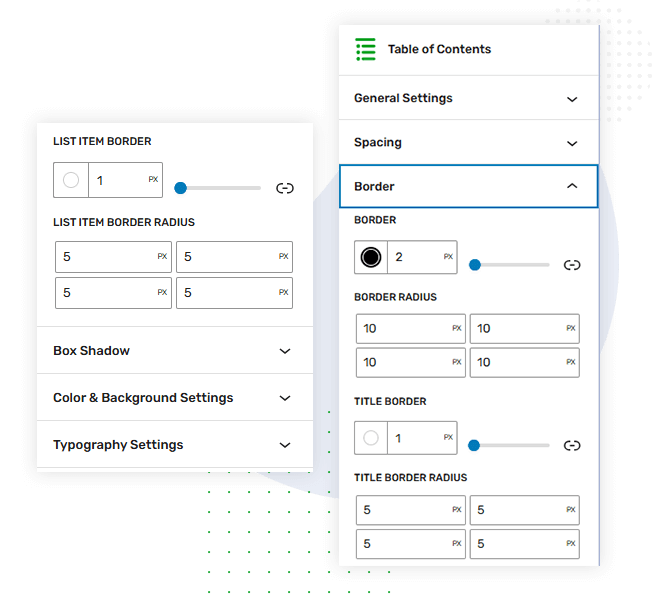Click top-left List Item Border Radius field
The width and height of the screenshot is (652, 594).
106,257
